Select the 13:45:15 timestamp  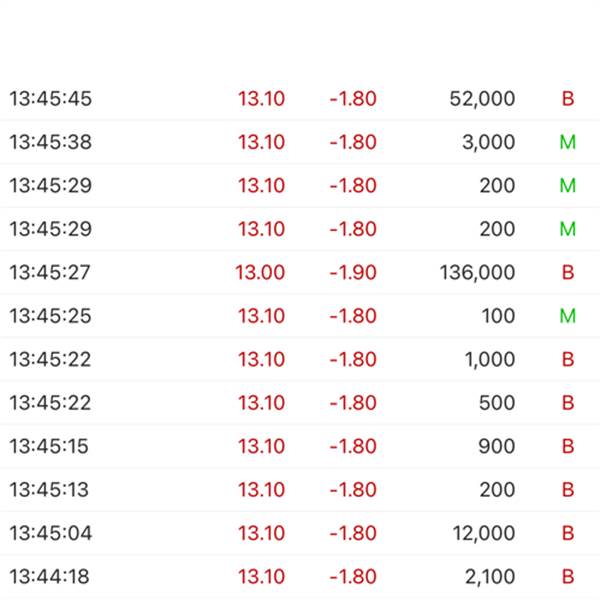pyautogui.click(x=49, y=447)
